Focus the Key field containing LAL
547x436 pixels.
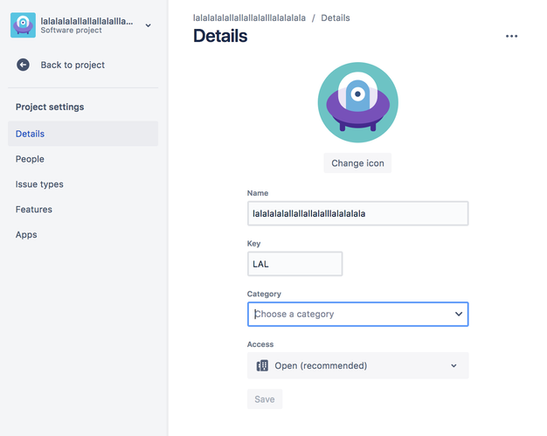click(x=295, y=264)
